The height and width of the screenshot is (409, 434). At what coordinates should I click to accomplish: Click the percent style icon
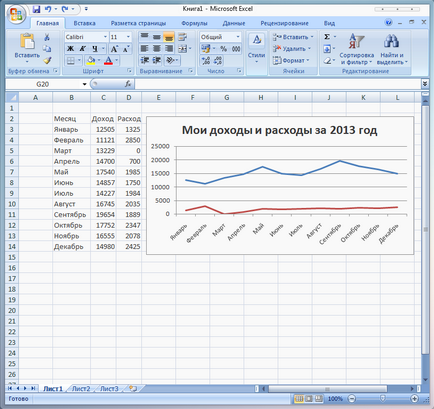click(x=223, y=49)
